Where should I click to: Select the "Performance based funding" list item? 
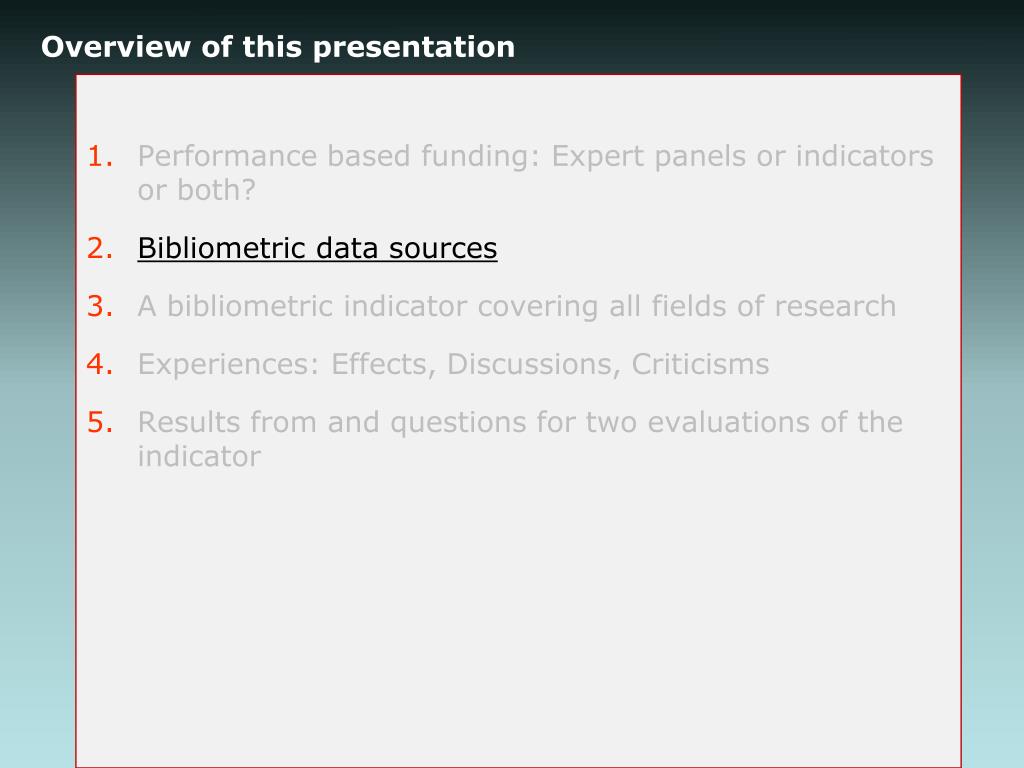(536, 173)
